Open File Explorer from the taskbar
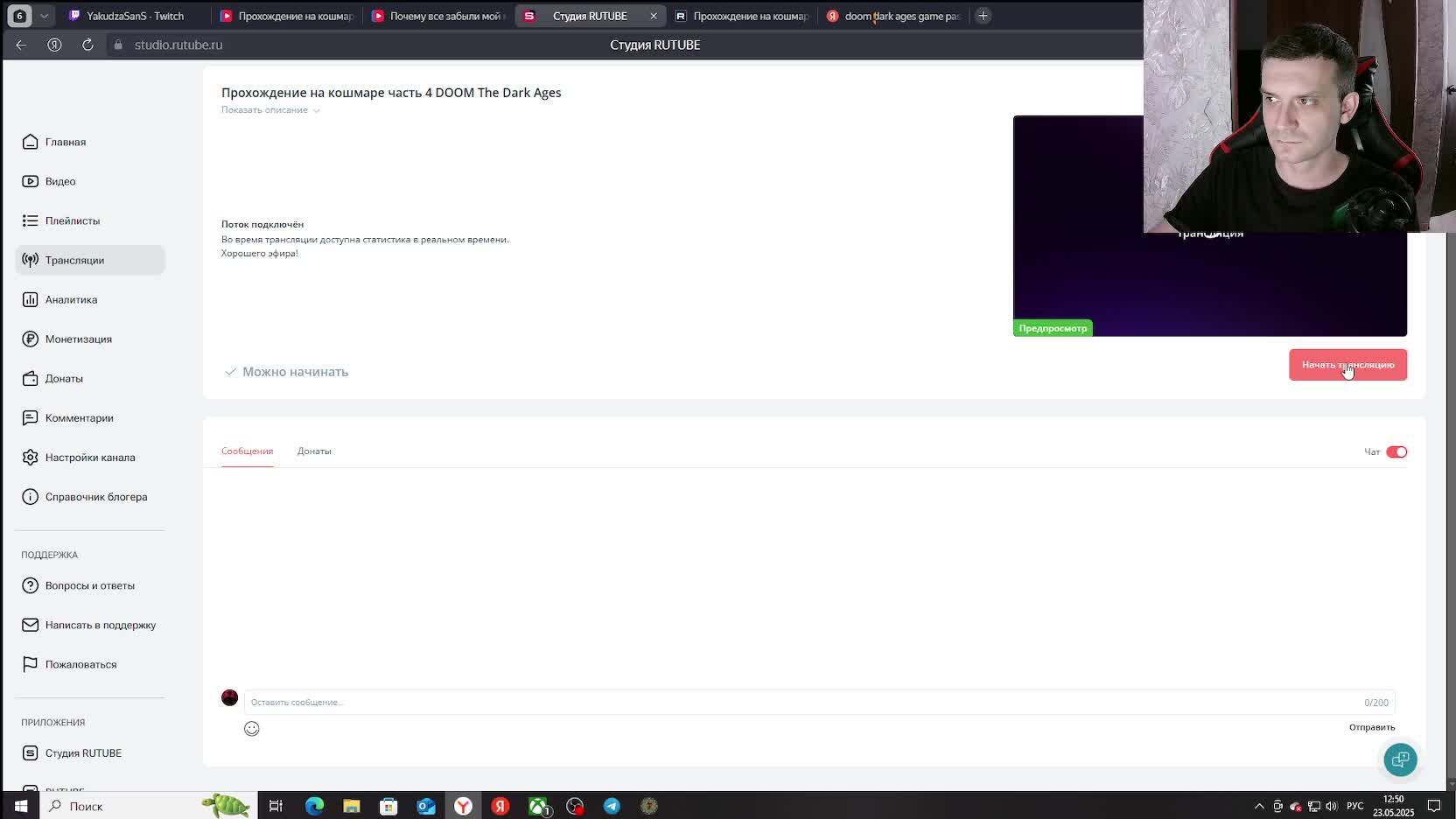 (352, 806)
